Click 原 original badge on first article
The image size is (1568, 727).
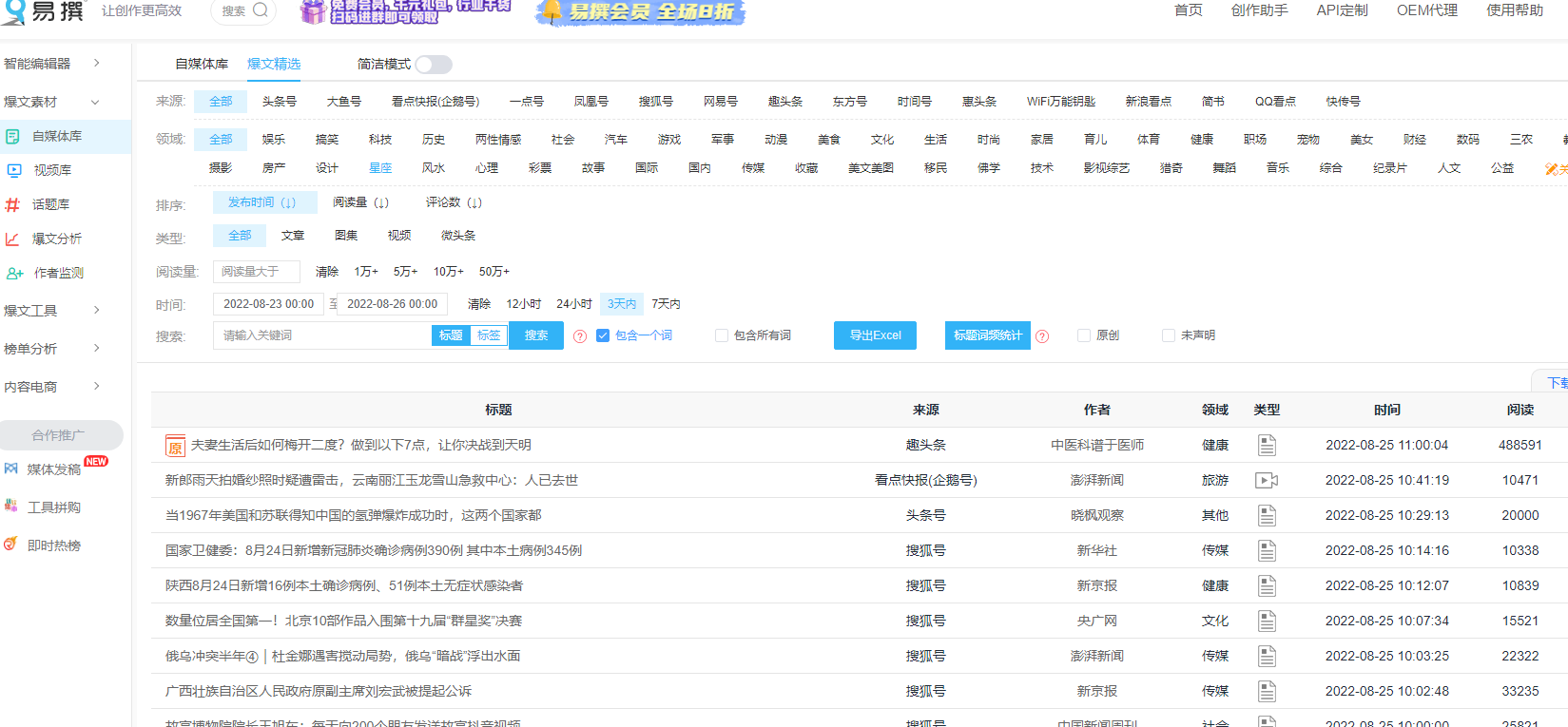point(175,446)
